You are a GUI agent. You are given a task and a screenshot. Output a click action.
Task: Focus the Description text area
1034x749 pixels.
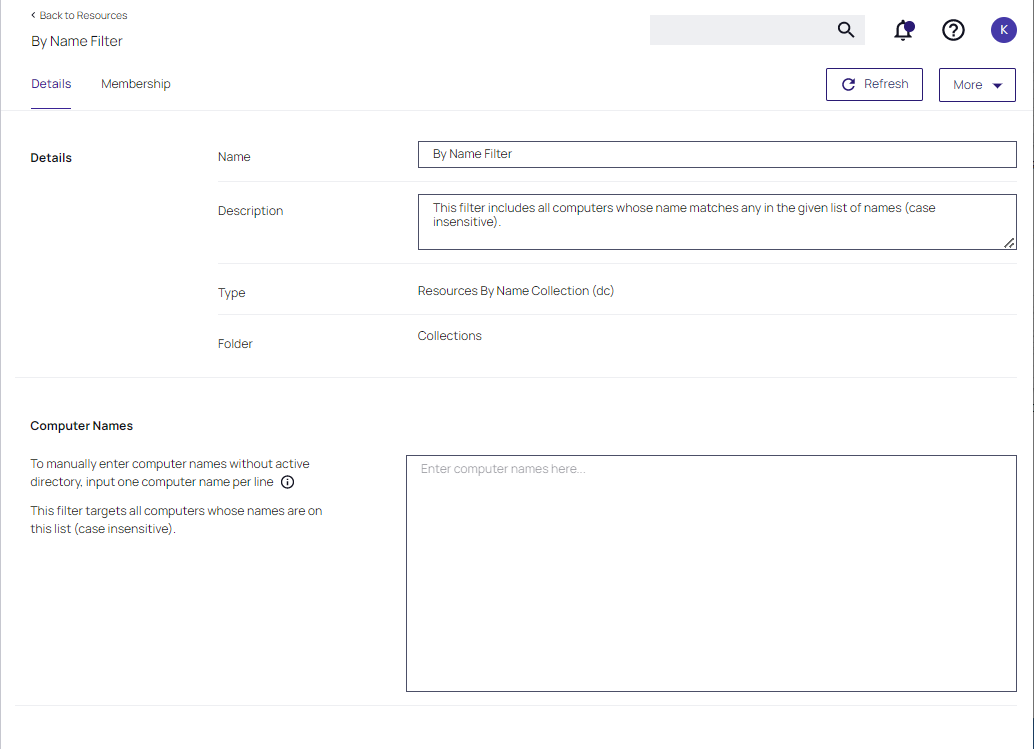click(x=716, y=221)
